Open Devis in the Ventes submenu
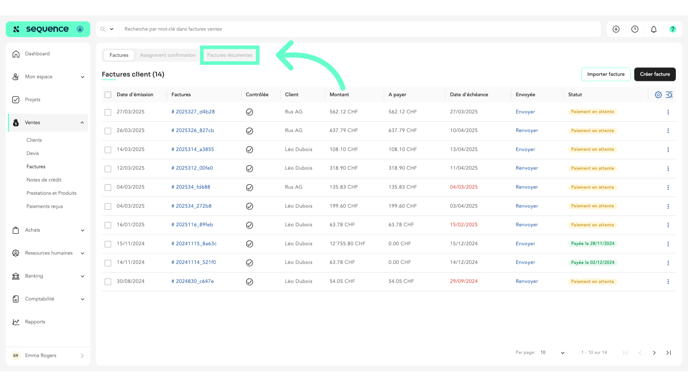Image resolution: width=688 pixels, height=387 pixels. point(32,154)
